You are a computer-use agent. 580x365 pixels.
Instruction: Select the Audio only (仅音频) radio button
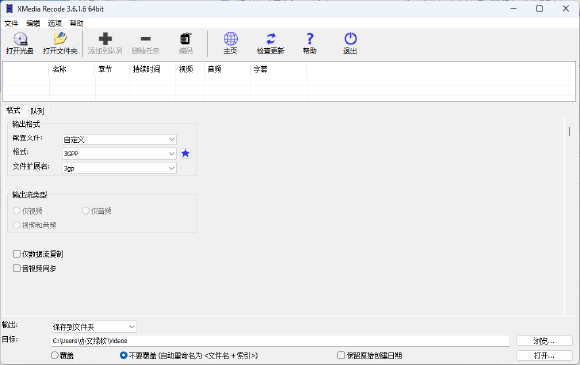(x=85, y=211)
